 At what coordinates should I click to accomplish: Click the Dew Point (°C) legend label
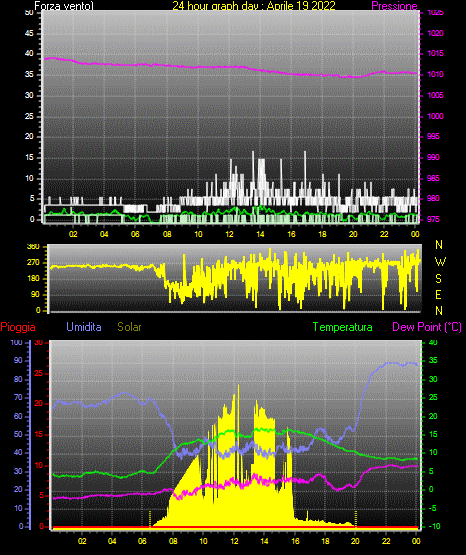[x=427, y=327]
